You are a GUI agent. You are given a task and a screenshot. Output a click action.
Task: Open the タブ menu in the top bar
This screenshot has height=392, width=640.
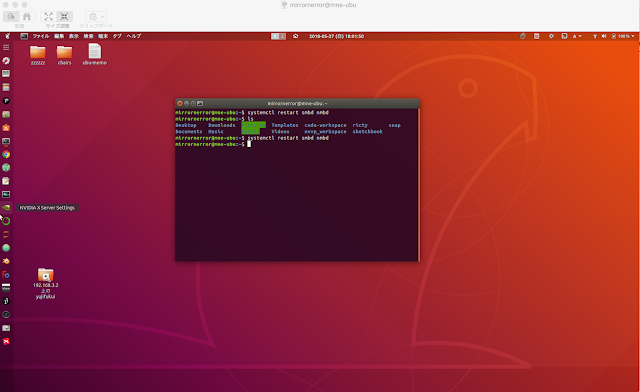[x=117, y=36]
